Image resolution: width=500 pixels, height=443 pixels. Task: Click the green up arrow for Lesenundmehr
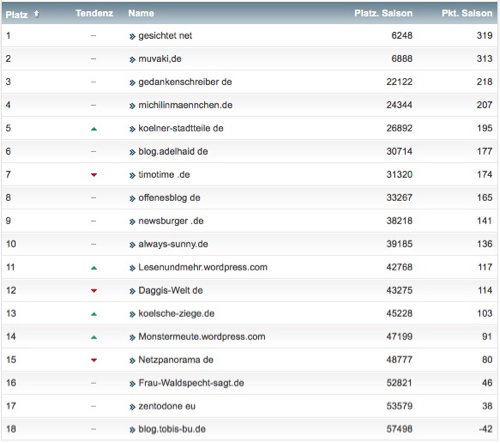click(94, 268)
